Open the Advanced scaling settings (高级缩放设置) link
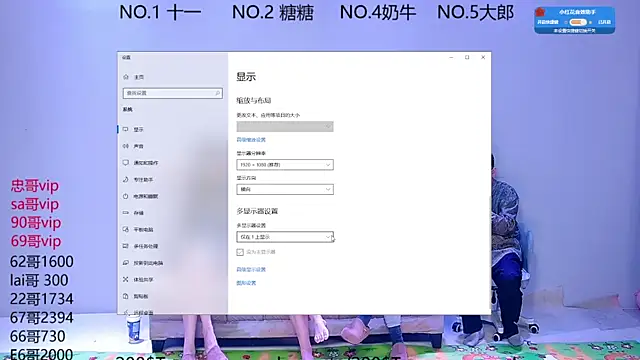The height and width of the screenshot is (360, 640). point(251,140)
